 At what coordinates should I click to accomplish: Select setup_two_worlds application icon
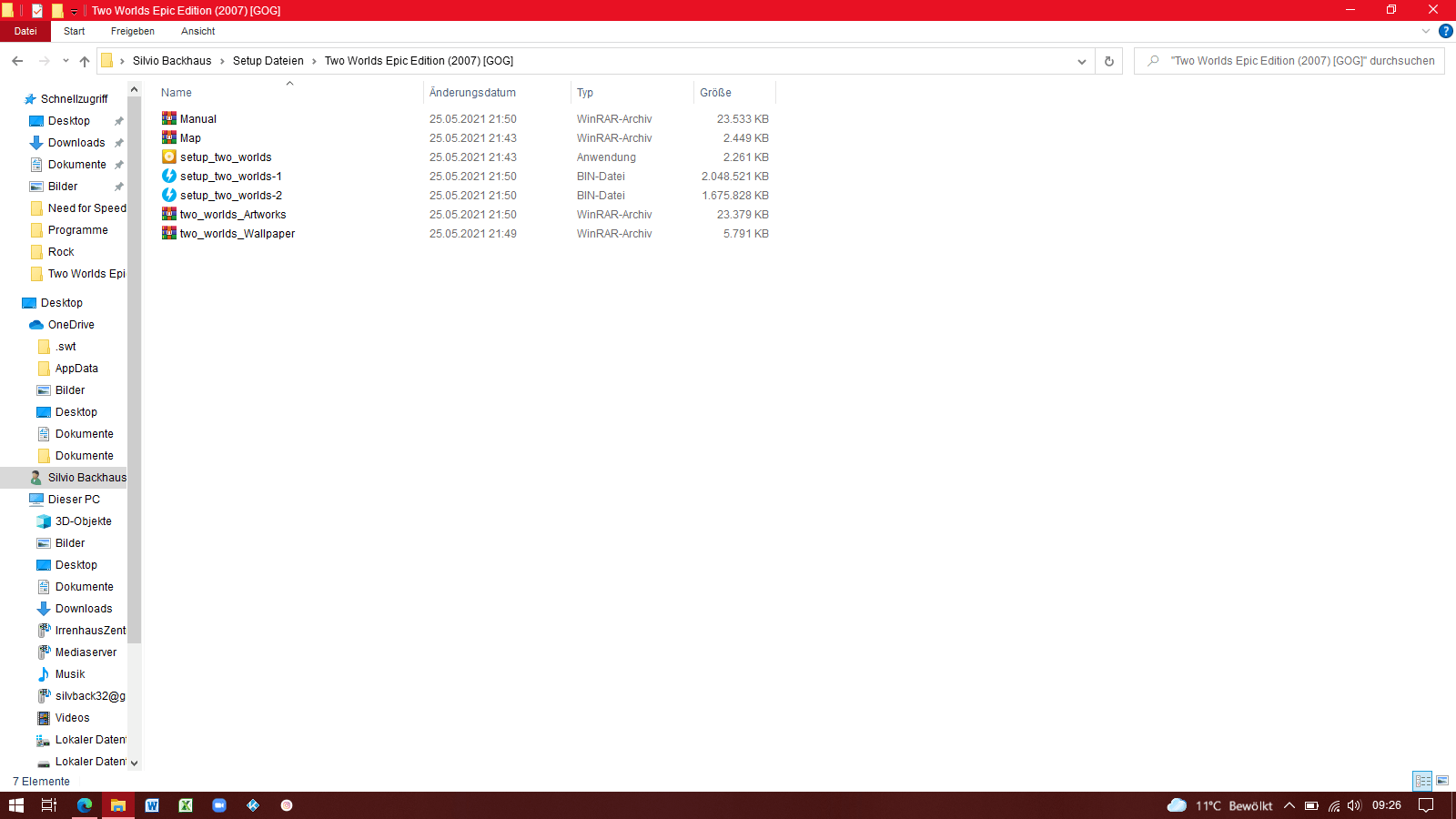pos(169,157)
